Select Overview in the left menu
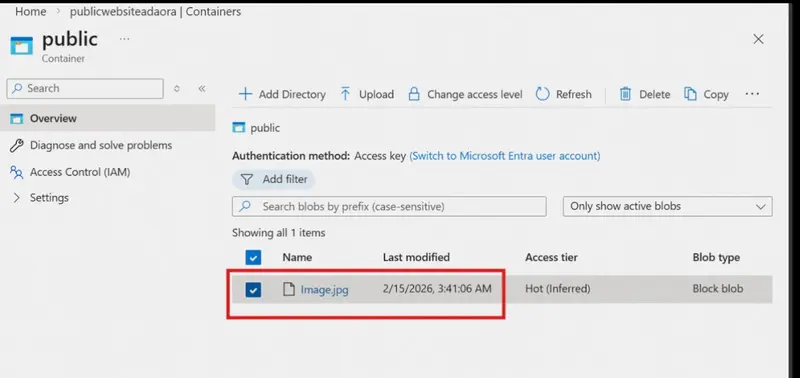Image resolution: width=800 pixels, height=378 pixels. [107, 118]
